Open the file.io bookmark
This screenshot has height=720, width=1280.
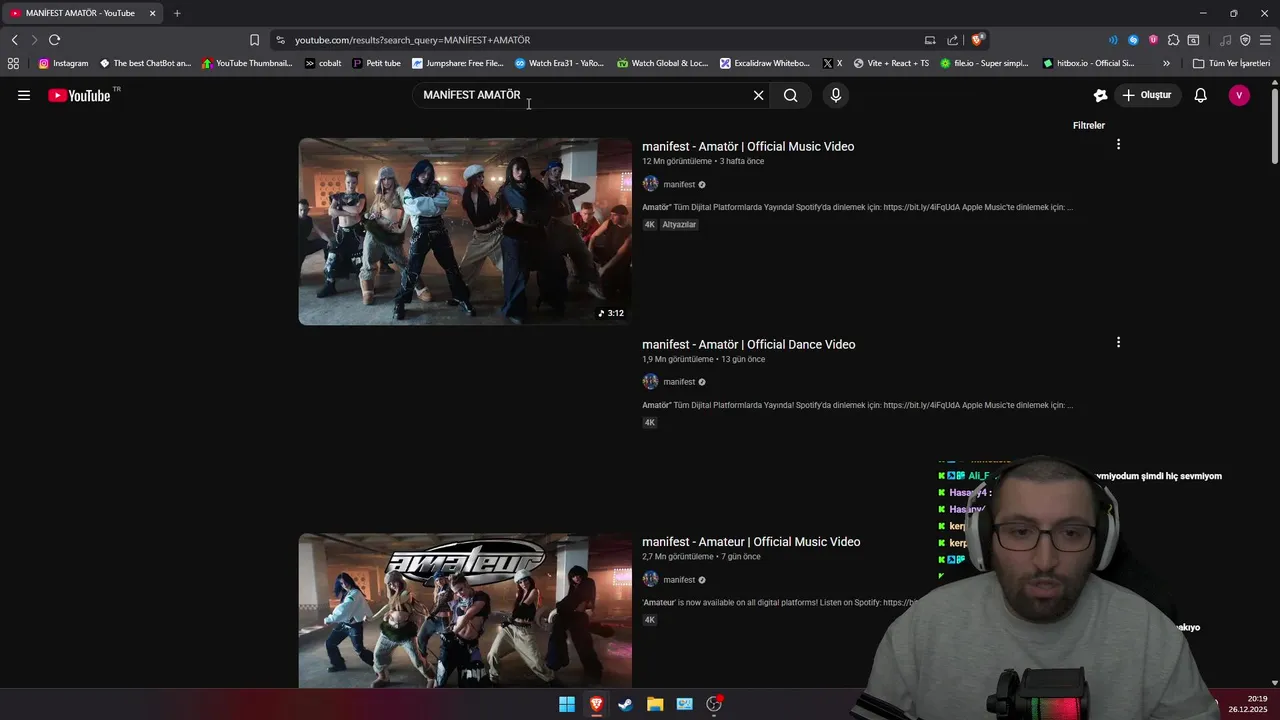984,63
